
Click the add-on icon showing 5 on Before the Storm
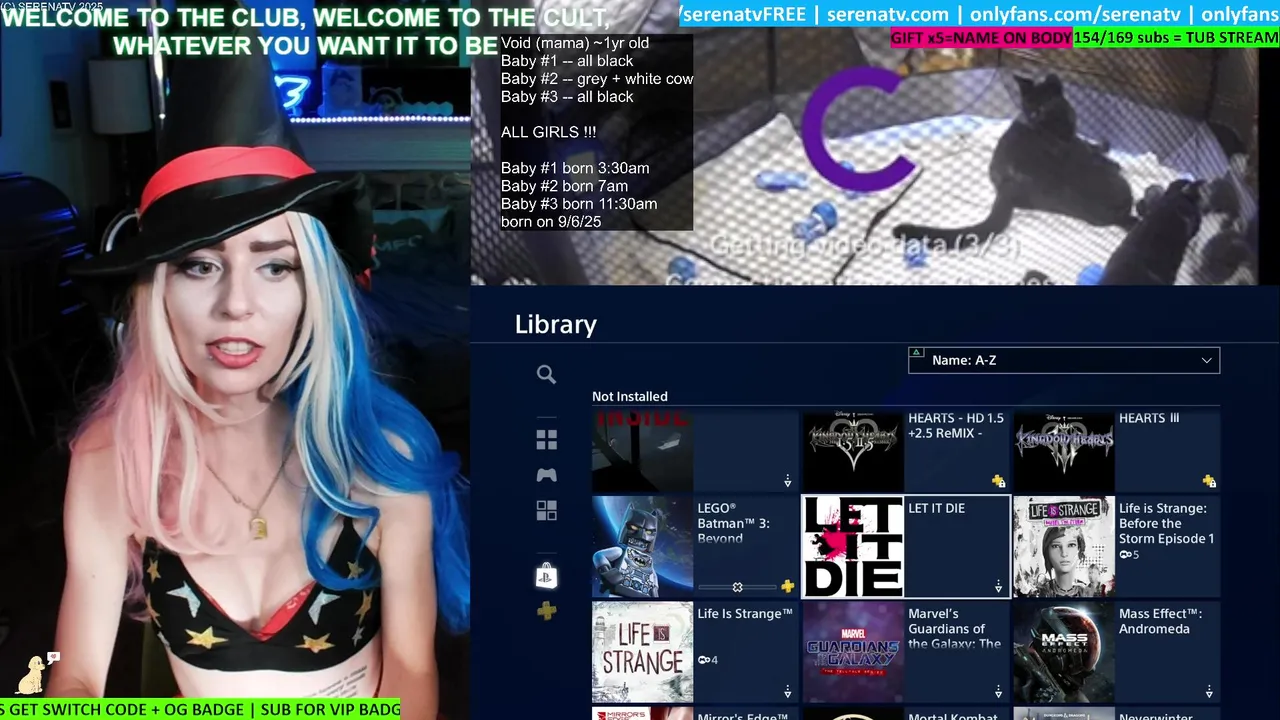1129,555
